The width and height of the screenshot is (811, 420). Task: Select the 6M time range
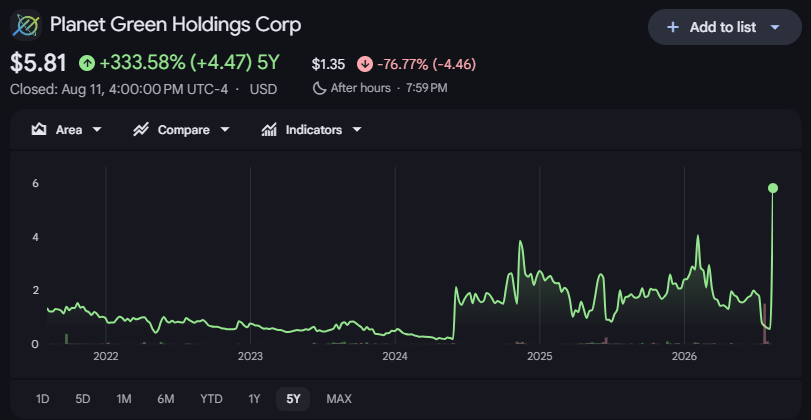coord(166,399)
